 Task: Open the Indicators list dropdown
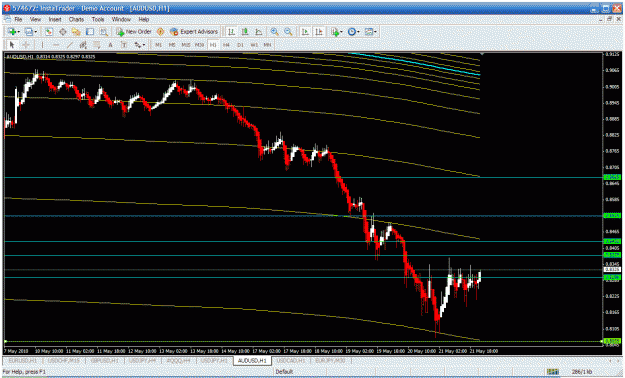point(337,32)
